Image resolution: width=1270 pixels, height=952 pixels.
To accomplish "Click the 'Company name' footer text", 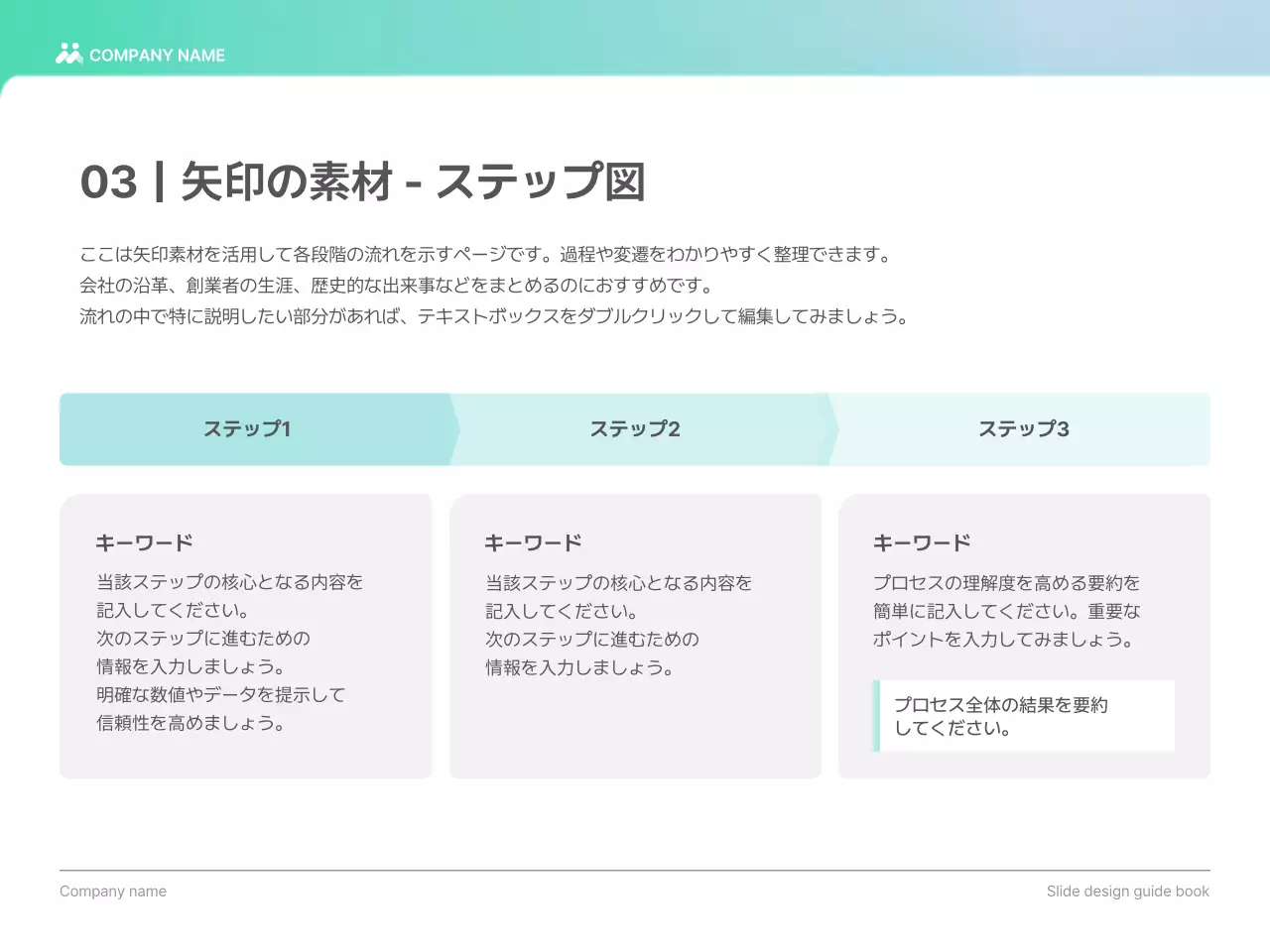I will point(113,892).
